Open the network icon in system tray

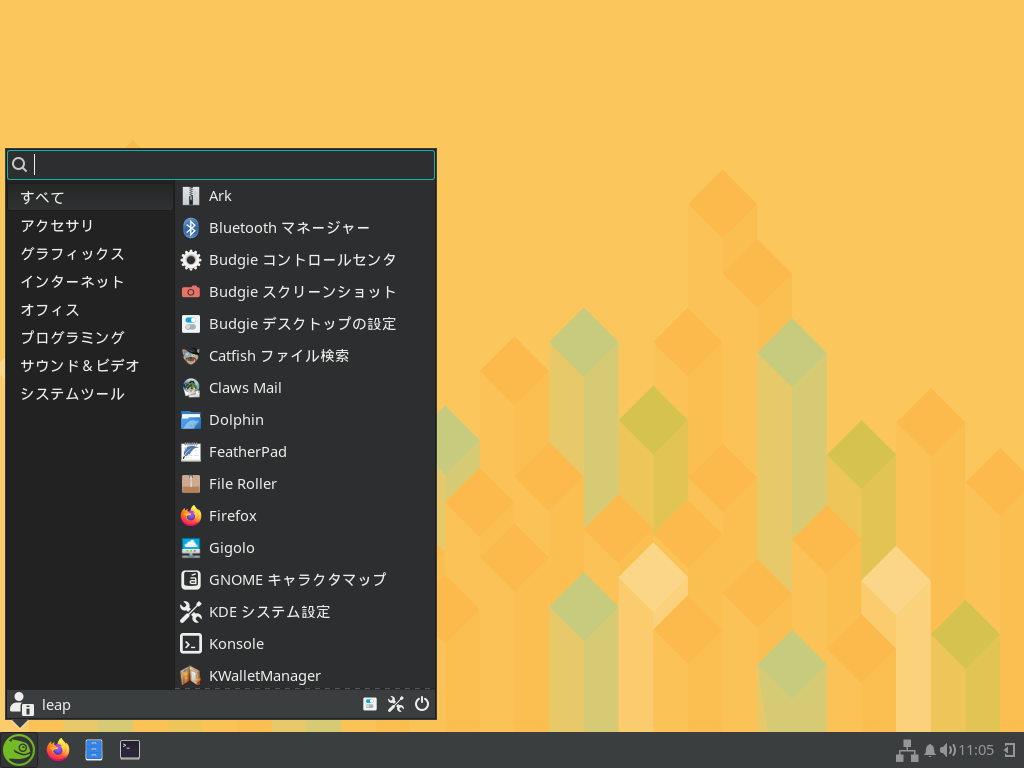click(906, 750)
